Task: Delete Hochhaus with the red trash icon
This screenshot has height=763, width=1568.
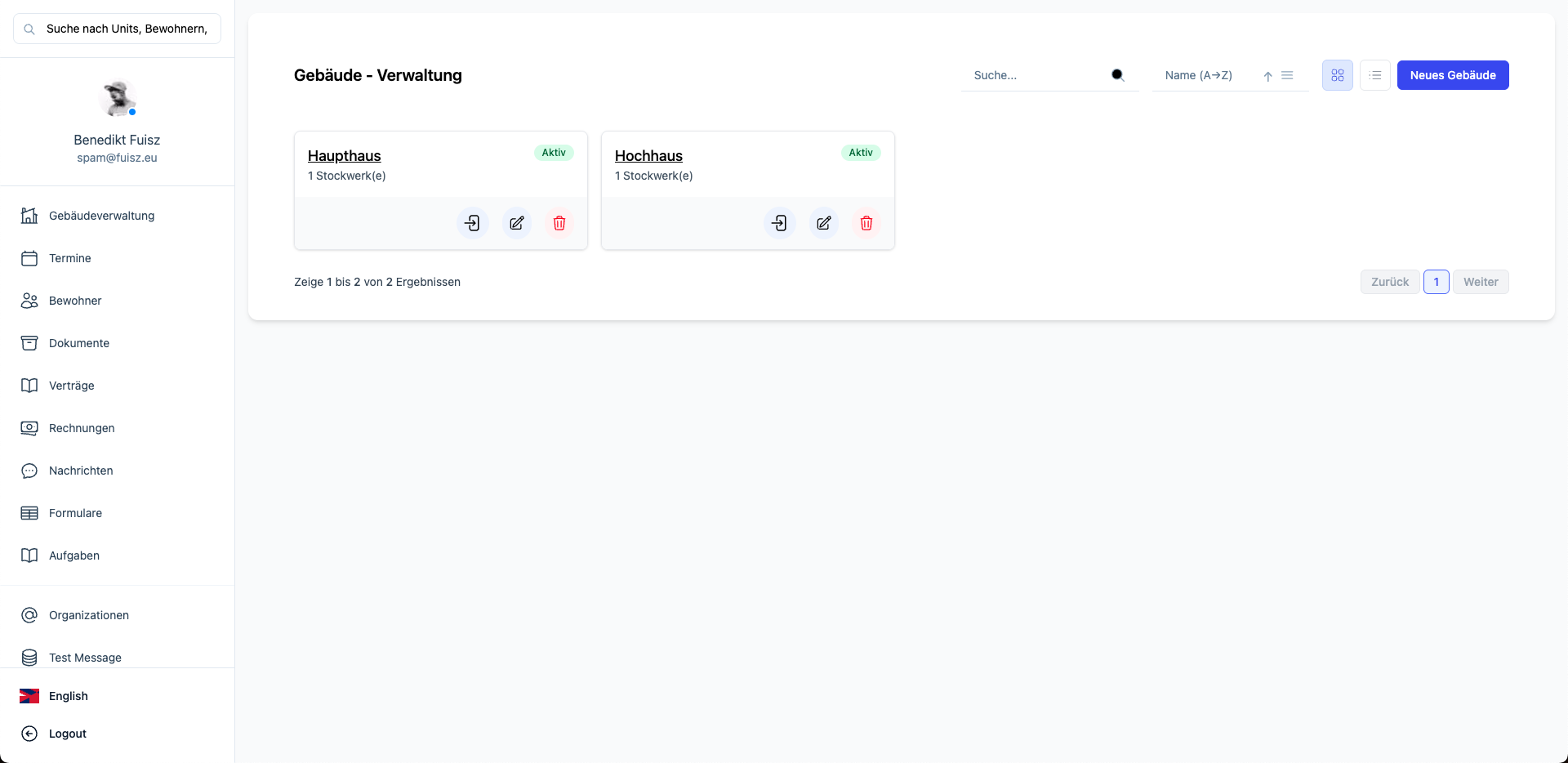Action: [x=866, y=222]
